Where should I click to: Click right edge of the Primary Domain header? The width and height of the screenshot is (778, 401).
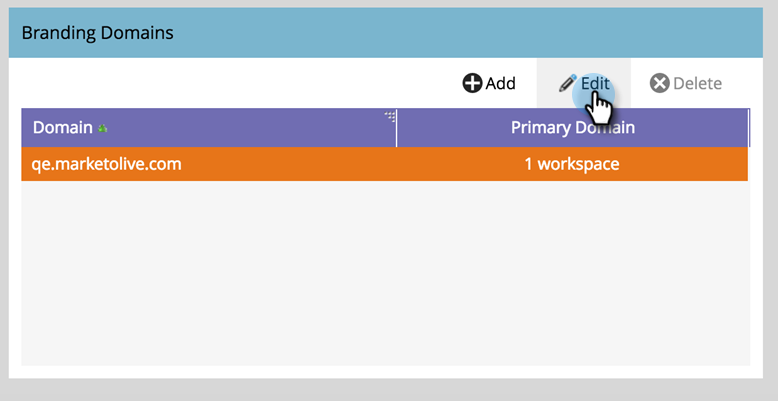pos(748,128)
